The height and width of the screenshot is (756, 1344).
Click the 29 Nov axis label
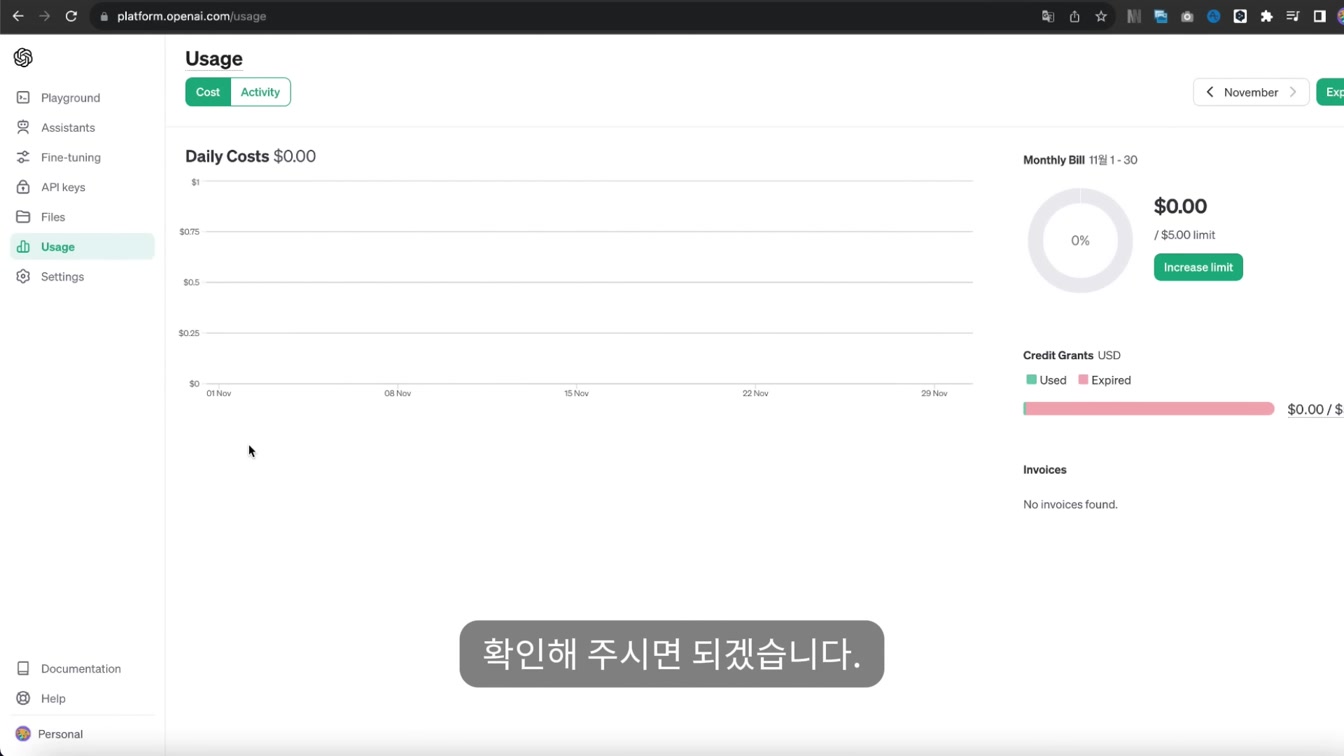934,394
